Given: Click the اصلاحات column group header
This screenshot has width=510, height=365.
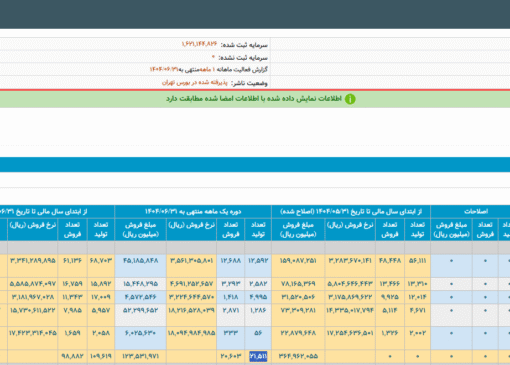Looking at the screenshot, I should tap(476, 211).
